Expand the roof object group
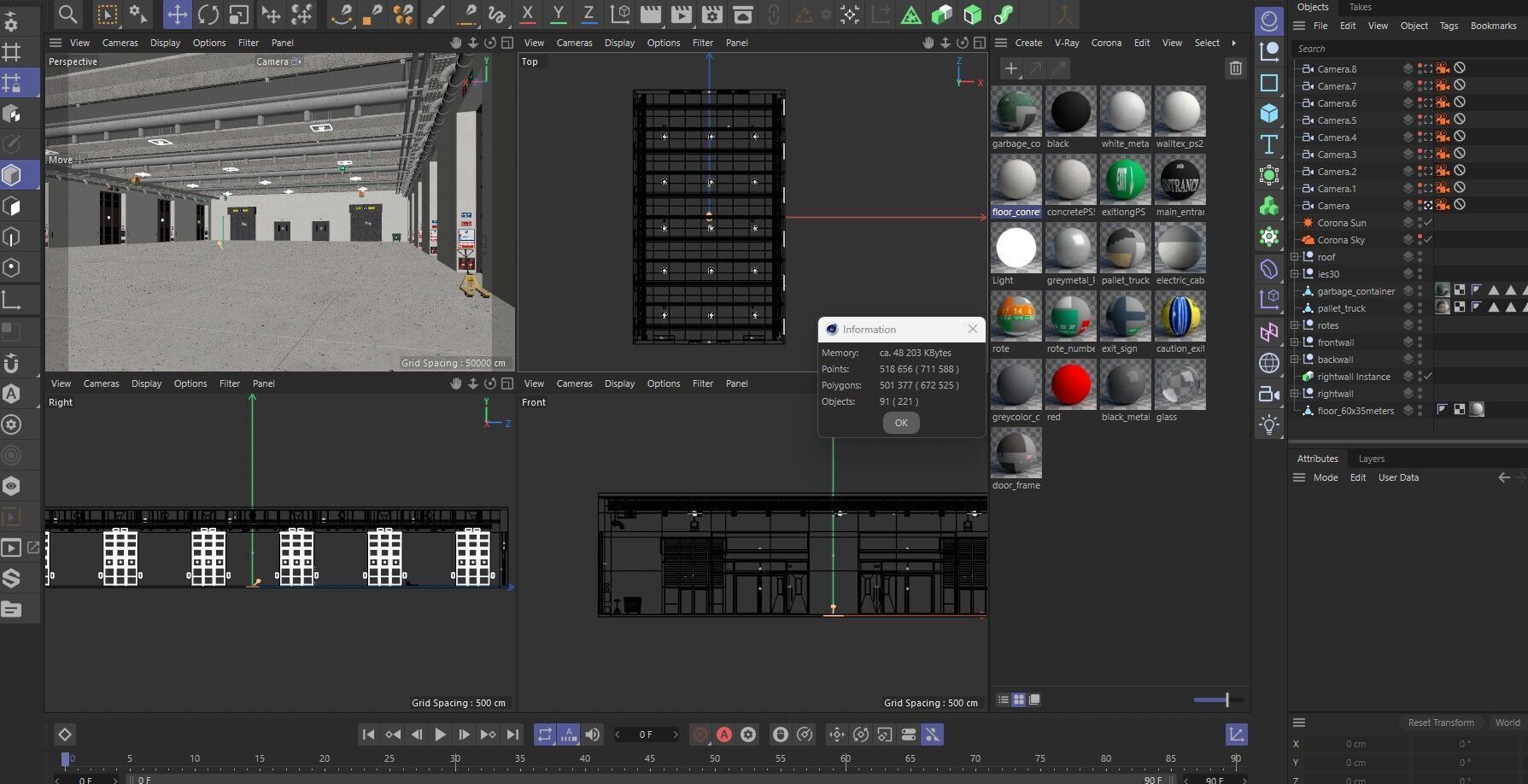The width and height of the screenshot is (1528, 784). click(1295, 257)
